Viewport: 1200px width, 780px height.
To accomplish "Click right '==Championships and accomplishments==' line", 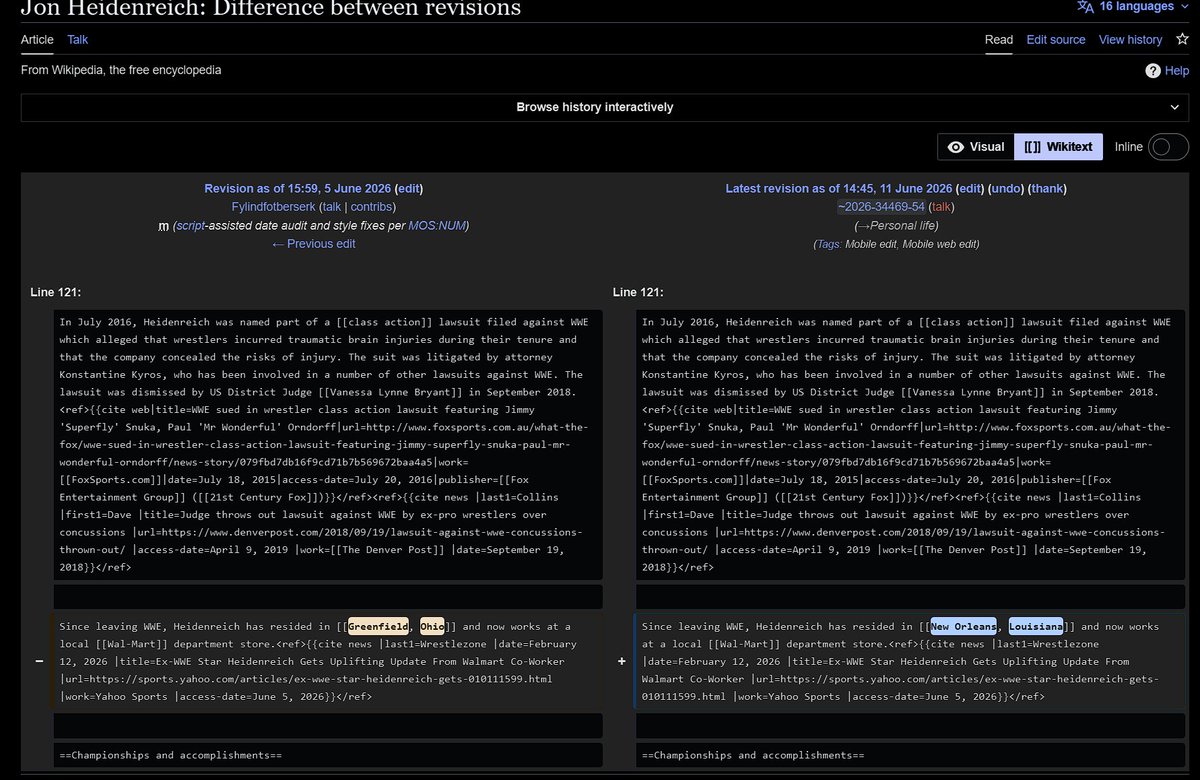I will [911, 755].
